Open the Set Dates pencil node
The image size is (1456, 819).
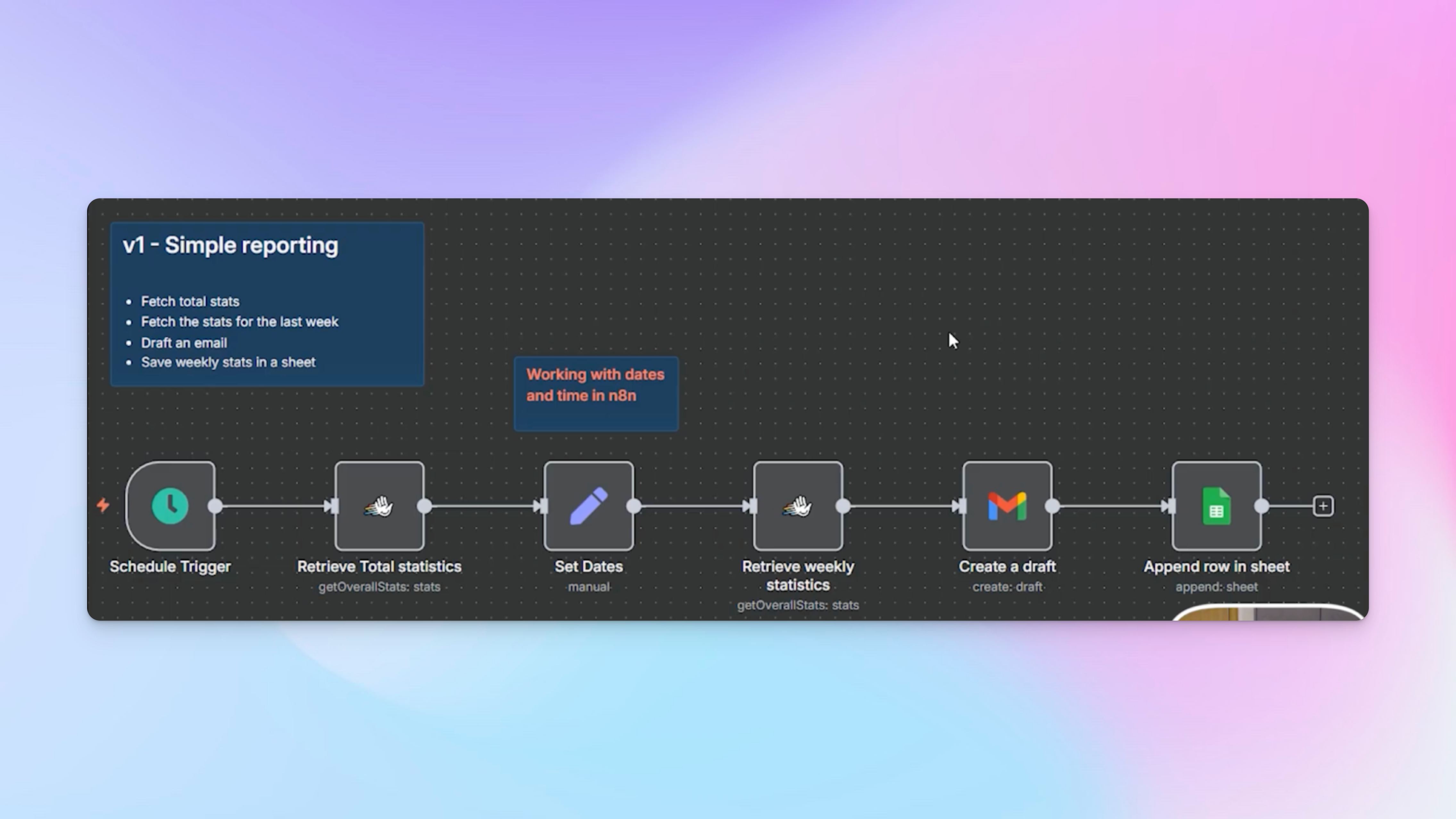click(588, 506)
